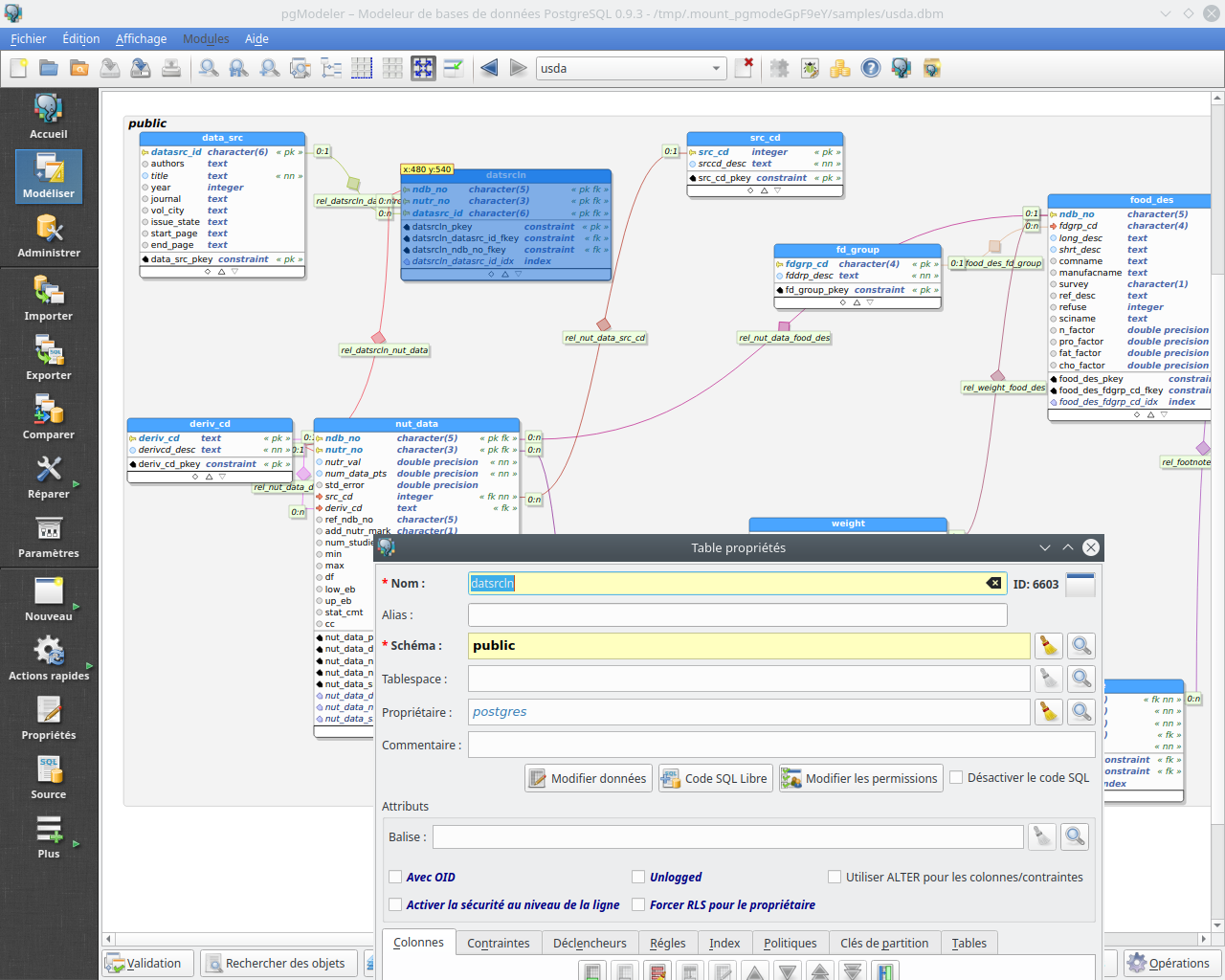Enable Activer la sécurité au niveau ligne

tap(395, 904)
